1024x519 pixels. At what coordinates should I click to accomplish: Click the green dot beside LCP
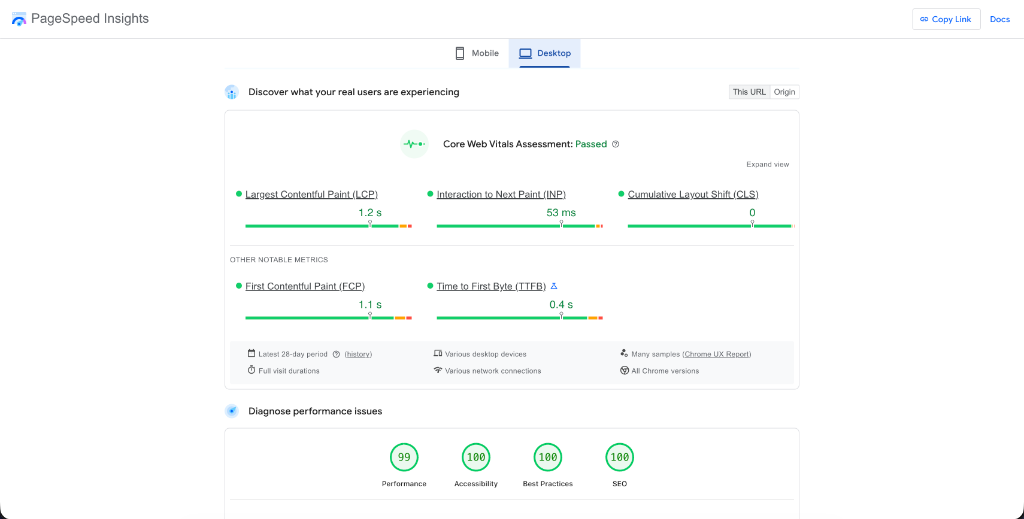pyautogui.click(x=239, y=194)
